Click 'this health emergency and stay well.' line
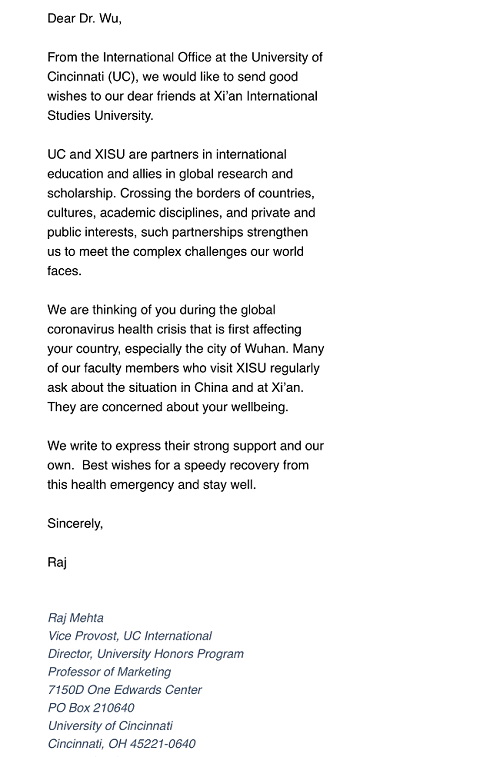Screen dimensions: 500x757 (x=152, y=485)
